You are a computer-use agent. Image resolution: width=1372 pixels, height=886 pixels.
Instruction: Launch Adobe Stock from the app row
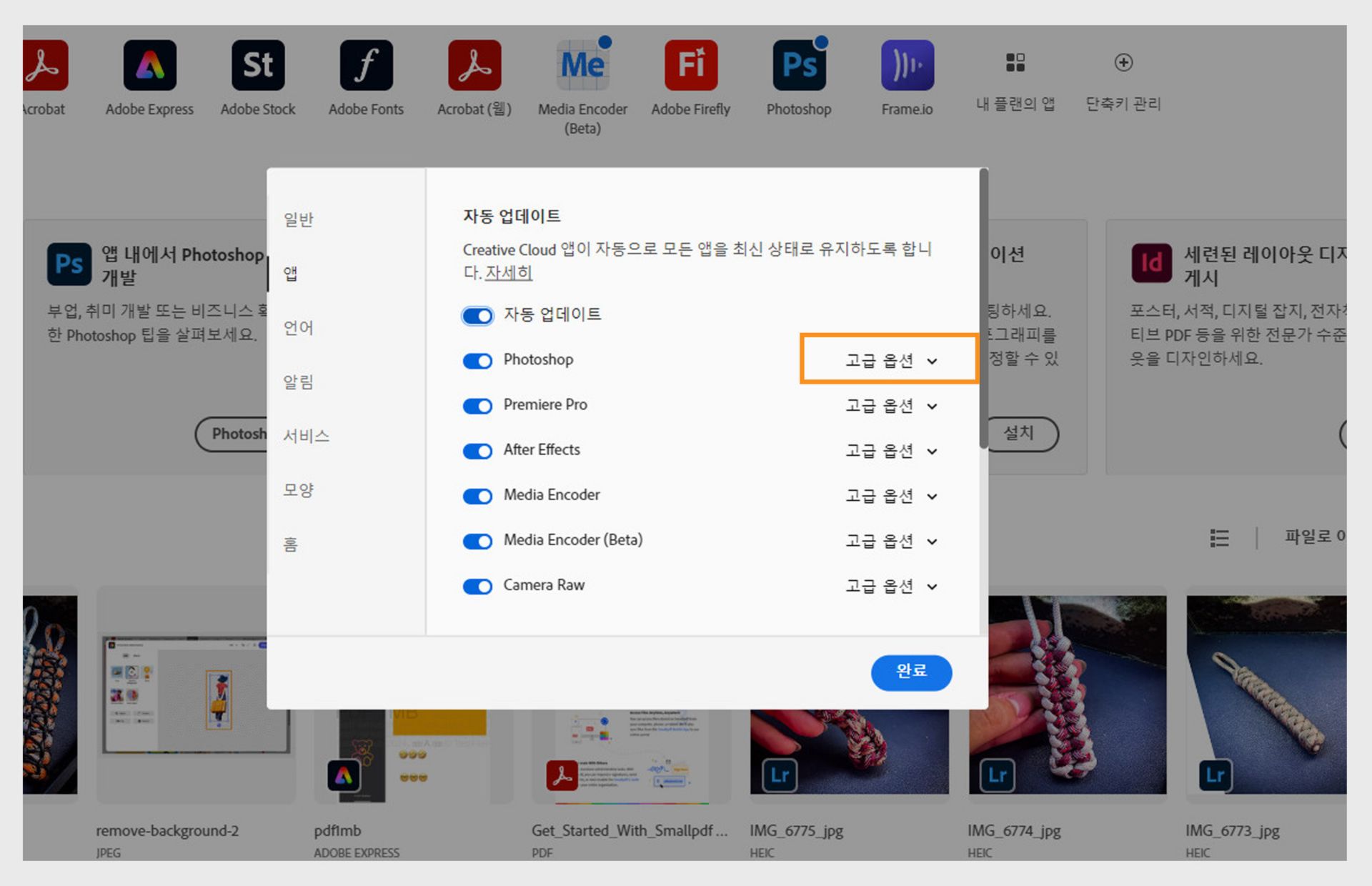click(x=258, y=66)
